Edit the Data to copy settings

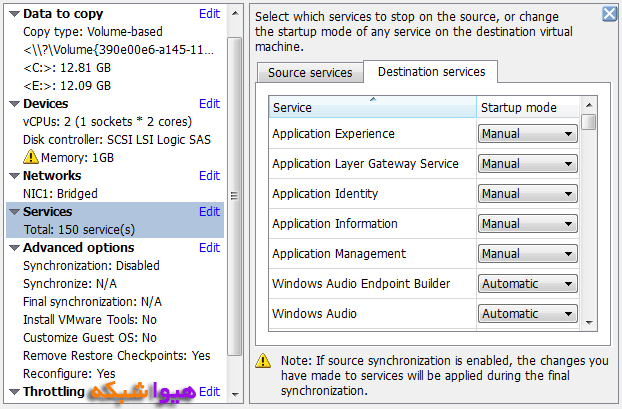click(209, 14)
